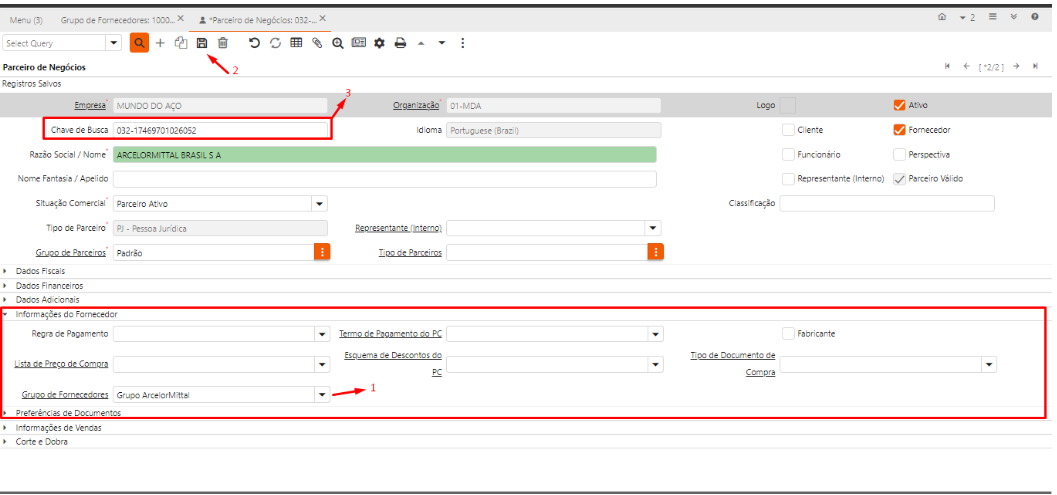1057x495 pixels.
Task: Open the Situação Comercial dropdown
Action: (320, 203)
